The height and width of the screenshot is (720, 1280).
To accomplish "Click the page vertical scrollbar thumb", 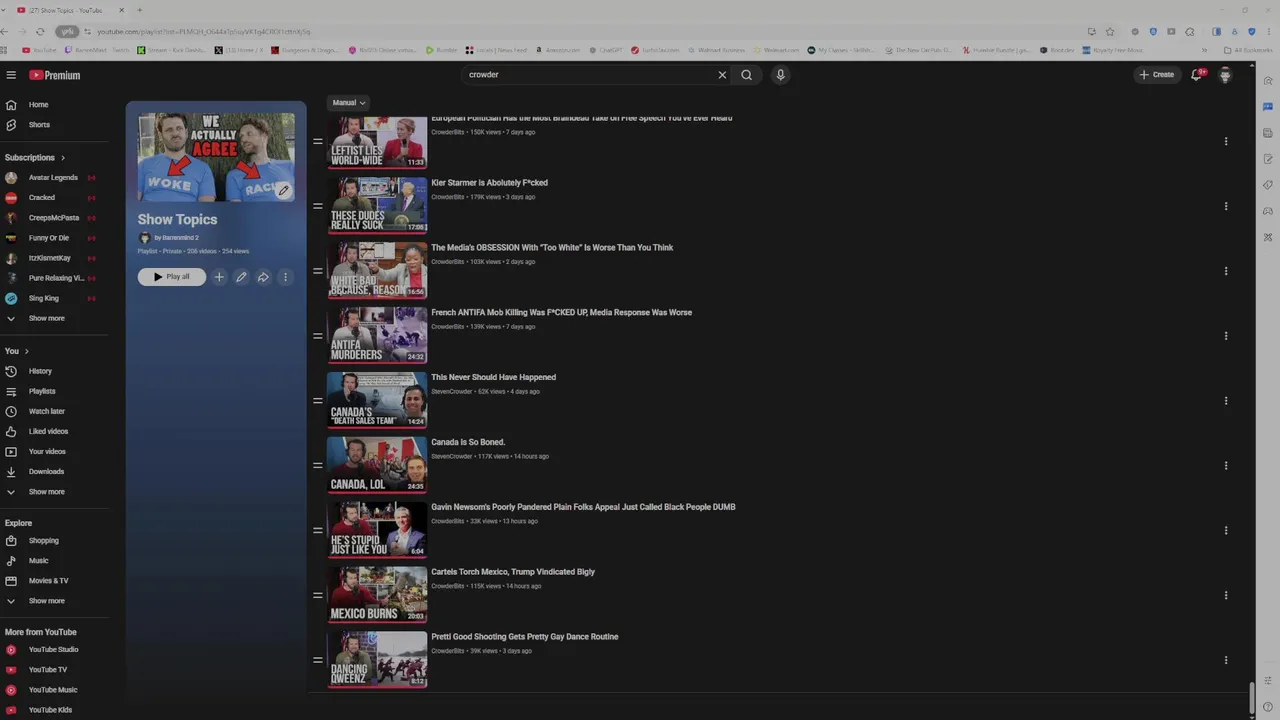I will 1251,698.
